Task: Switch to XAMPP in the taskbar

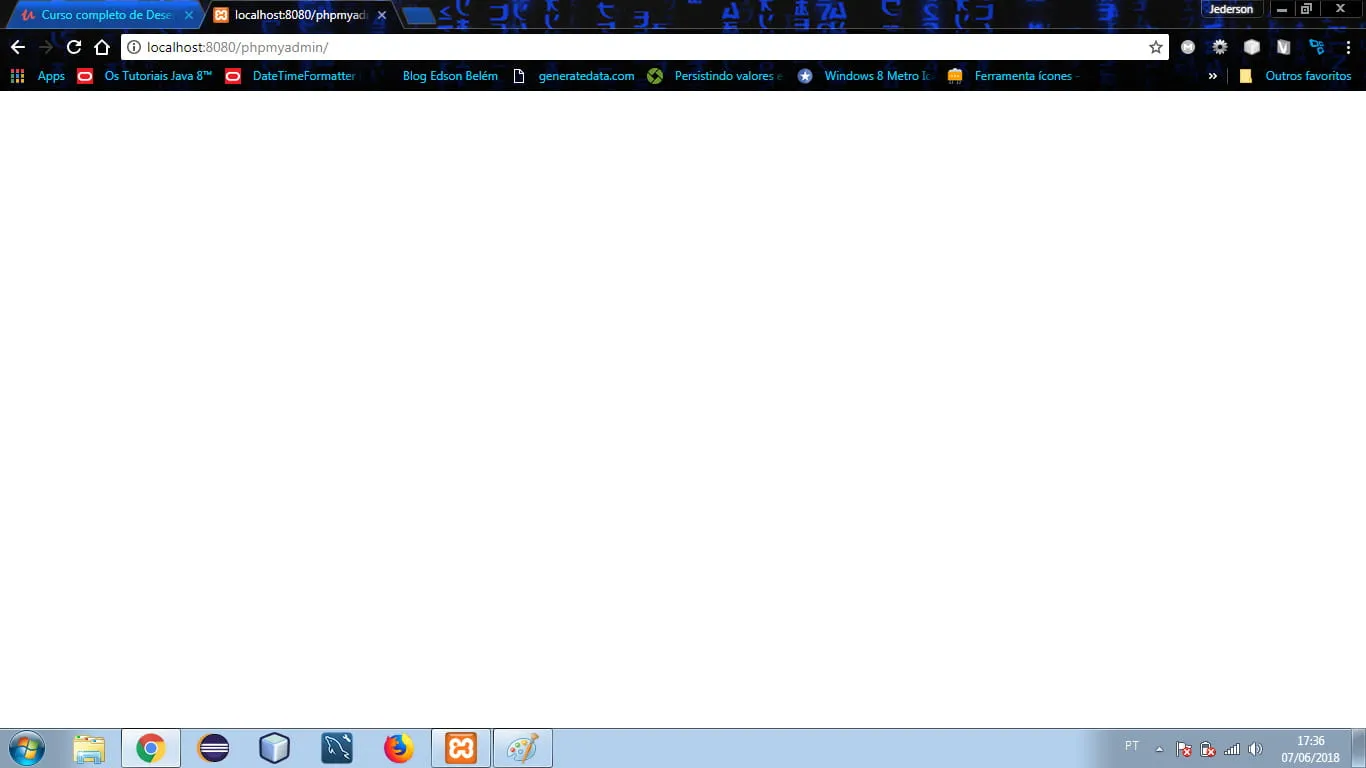Action: click(x=461, y=748)
